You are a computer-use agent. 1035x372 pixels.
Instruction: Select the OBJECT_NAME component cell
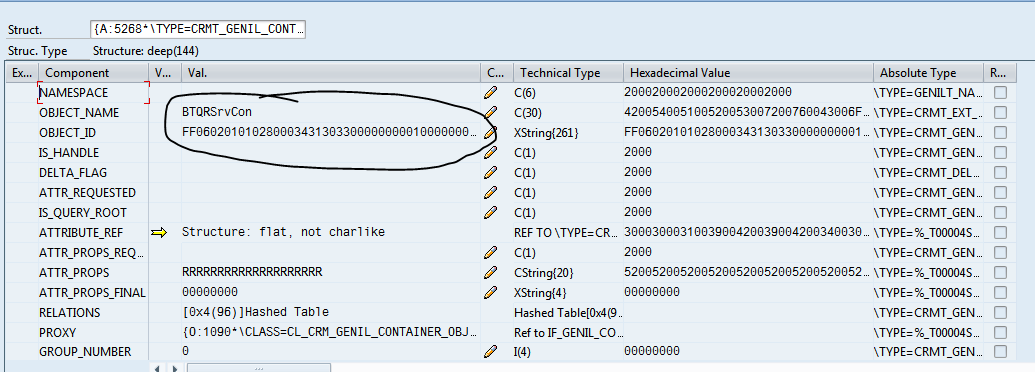[x=93, y=113]
